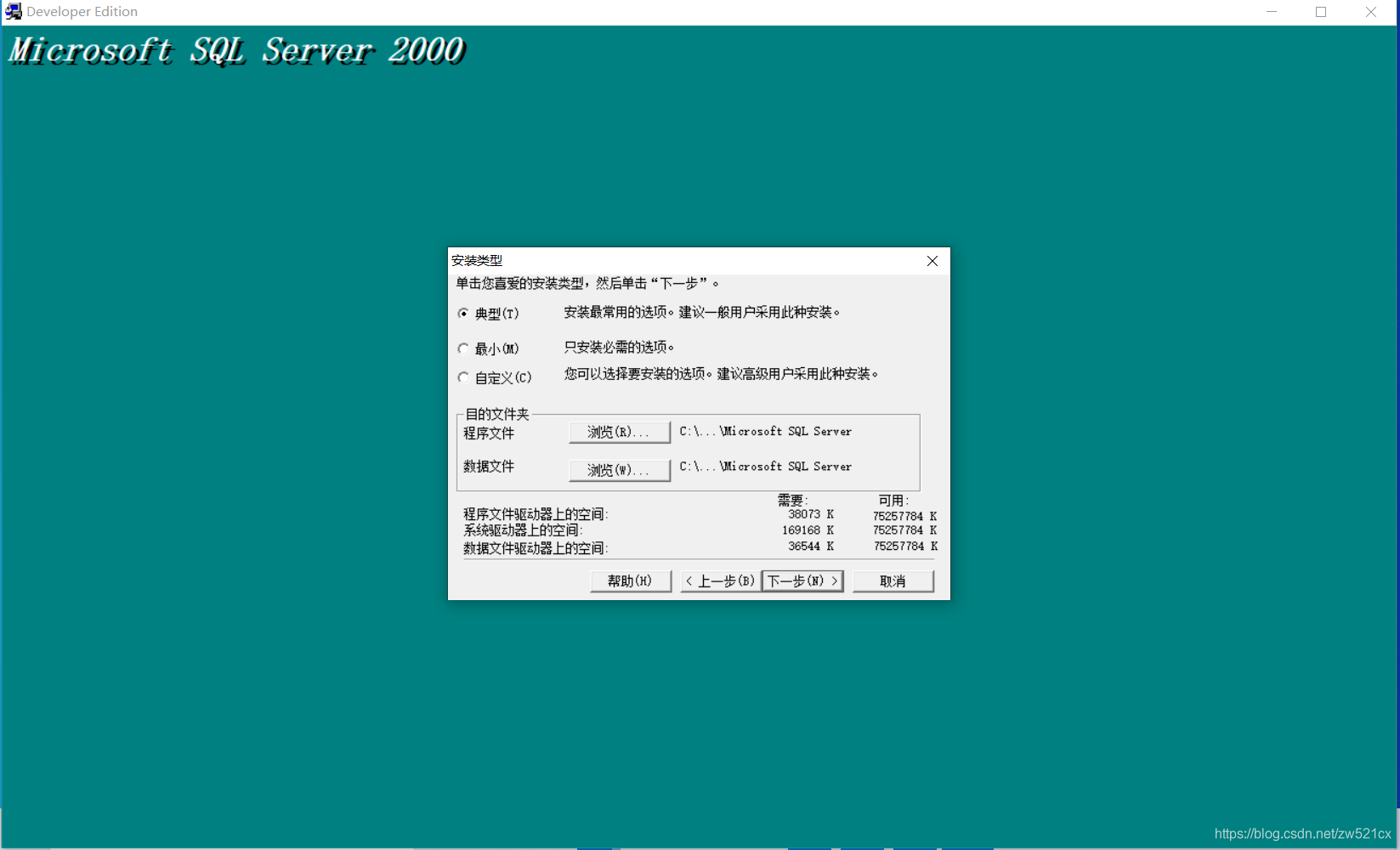Open help with the 帮助(H) button
1400x850 pixels.
click(x=631, y=581)
